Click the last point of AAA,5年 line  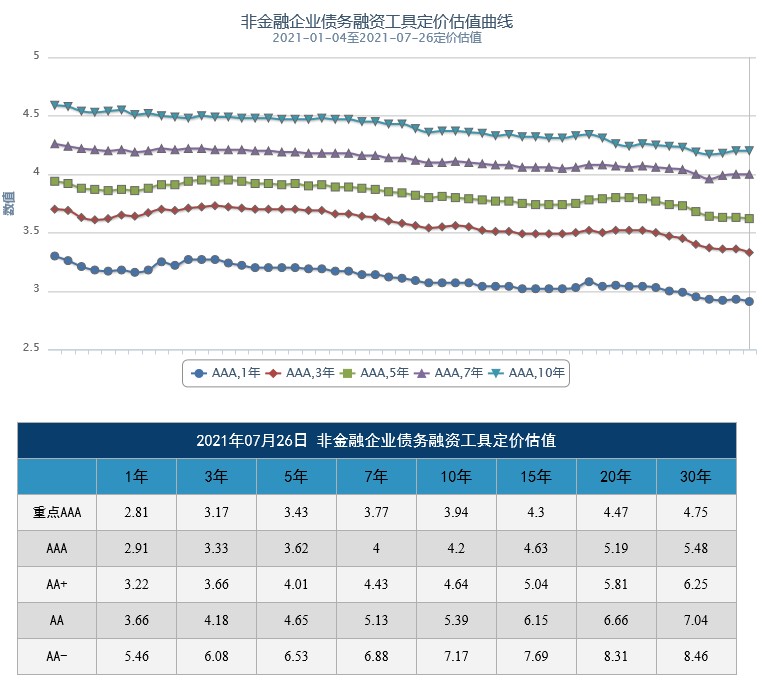[748, 218]
